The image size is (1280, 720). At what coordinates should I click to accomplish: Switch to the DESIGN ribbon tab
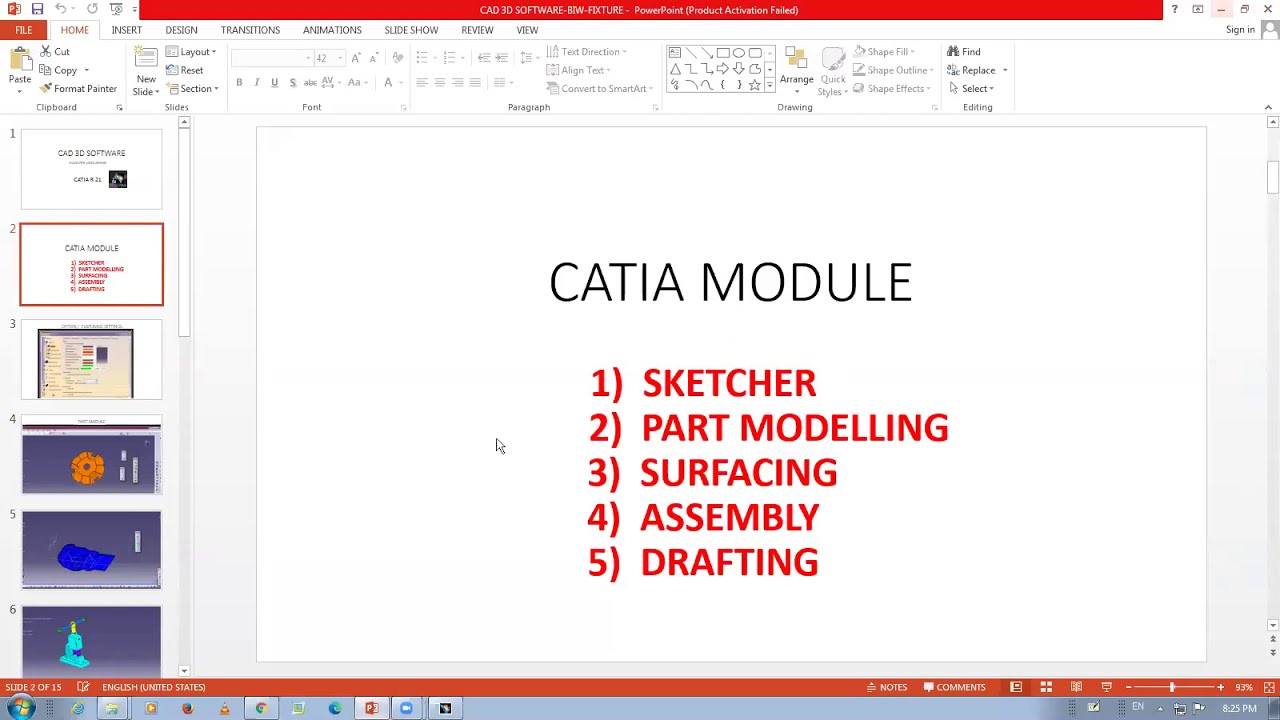pyautogui.click(x=181, y=29)
